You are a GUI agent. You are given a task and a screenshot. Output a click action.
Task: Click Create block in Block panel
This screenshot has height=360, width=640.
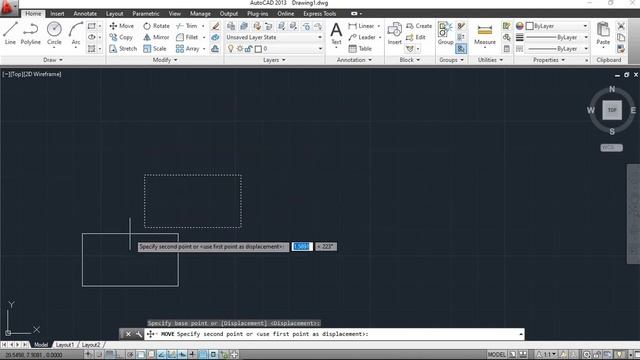point(419,26)
